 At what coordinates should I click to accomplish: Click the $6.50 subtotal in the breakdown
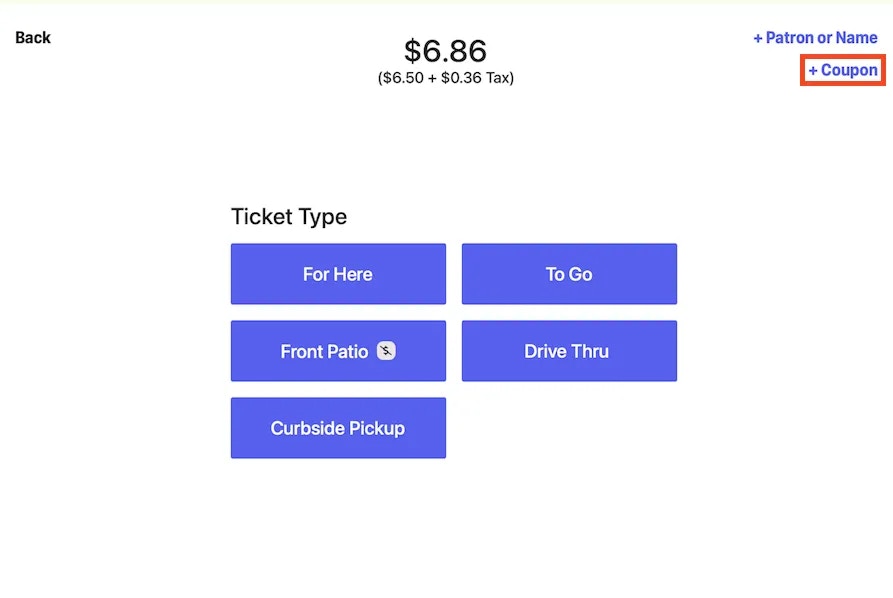[403, 77]
